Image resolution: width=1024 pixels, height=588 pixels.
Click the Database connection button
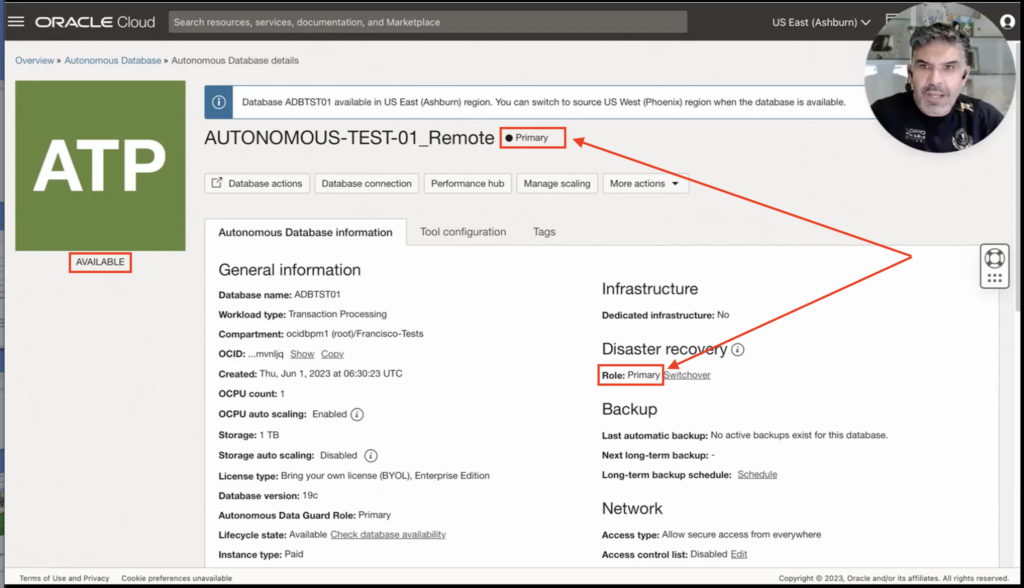coord(366,184)
